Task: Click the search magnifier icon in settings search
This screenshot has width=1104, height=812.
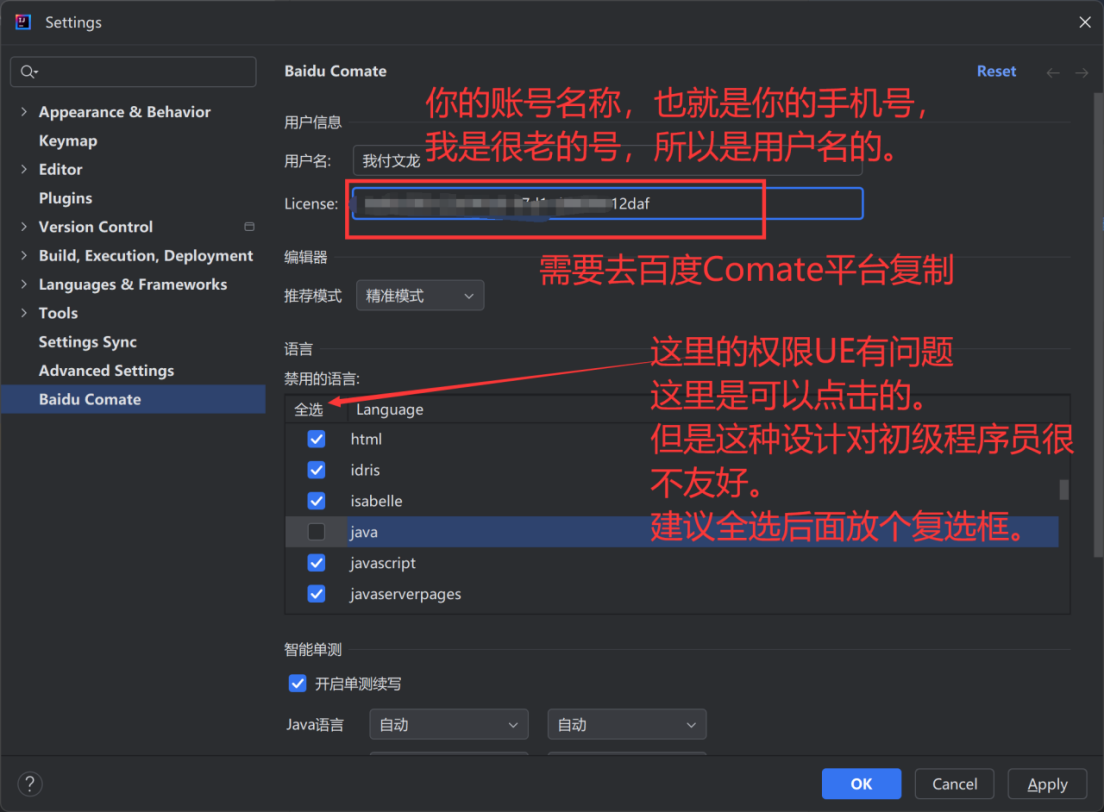Action: [29, 72]
